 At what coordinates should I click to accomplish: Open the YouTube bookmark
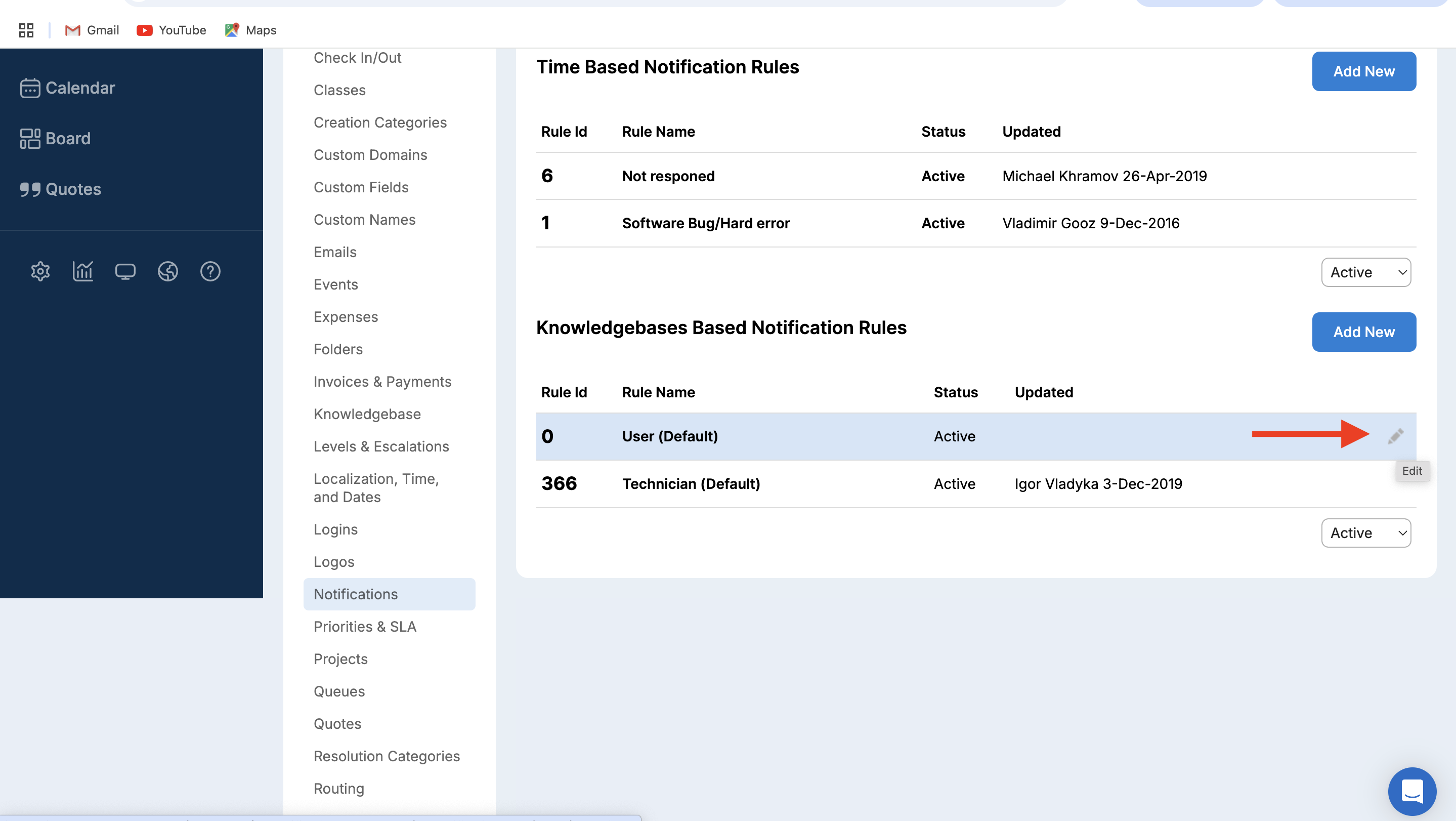tap(172, 30)
